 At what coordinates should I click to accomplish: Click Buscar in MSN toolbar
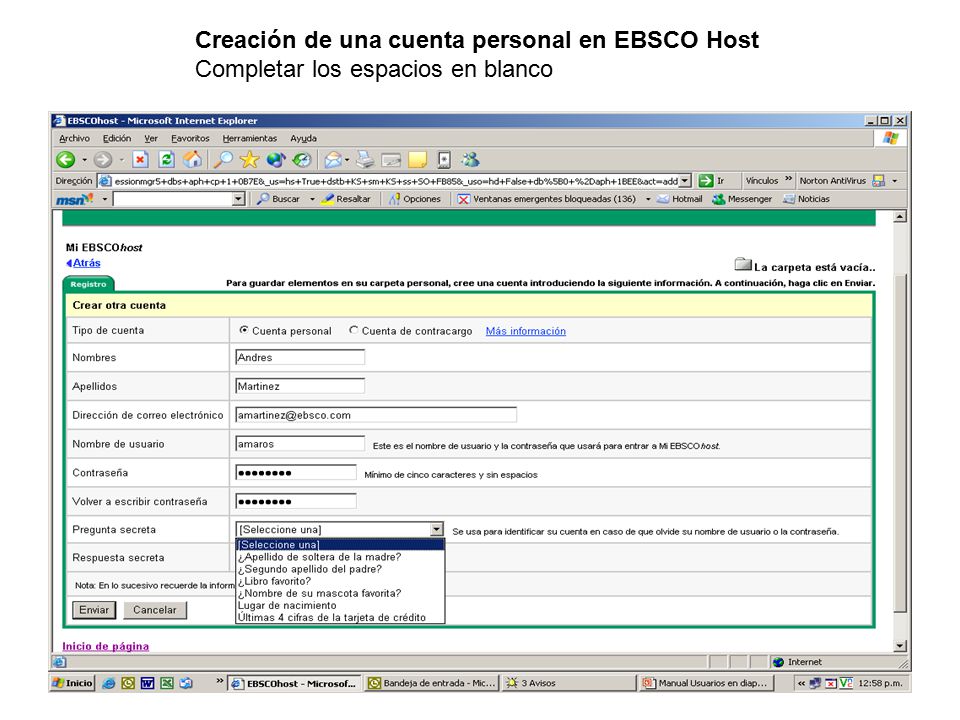tap(279, 199)
